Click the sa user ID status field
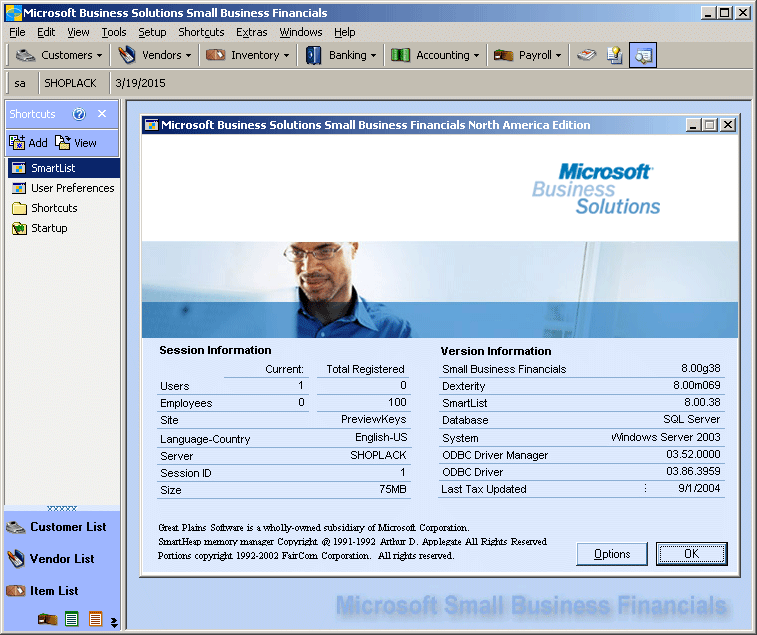The image size is (757, 635). pyautogui.click(x=20, y=83)
